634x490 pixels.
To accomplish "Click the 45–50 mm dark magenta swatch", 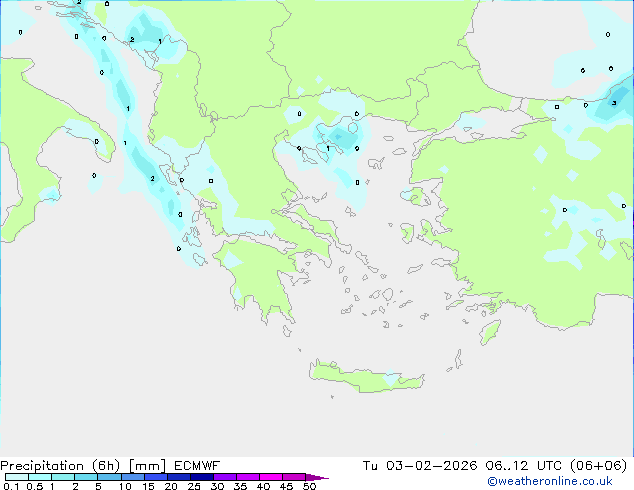I will coord(294,477).
